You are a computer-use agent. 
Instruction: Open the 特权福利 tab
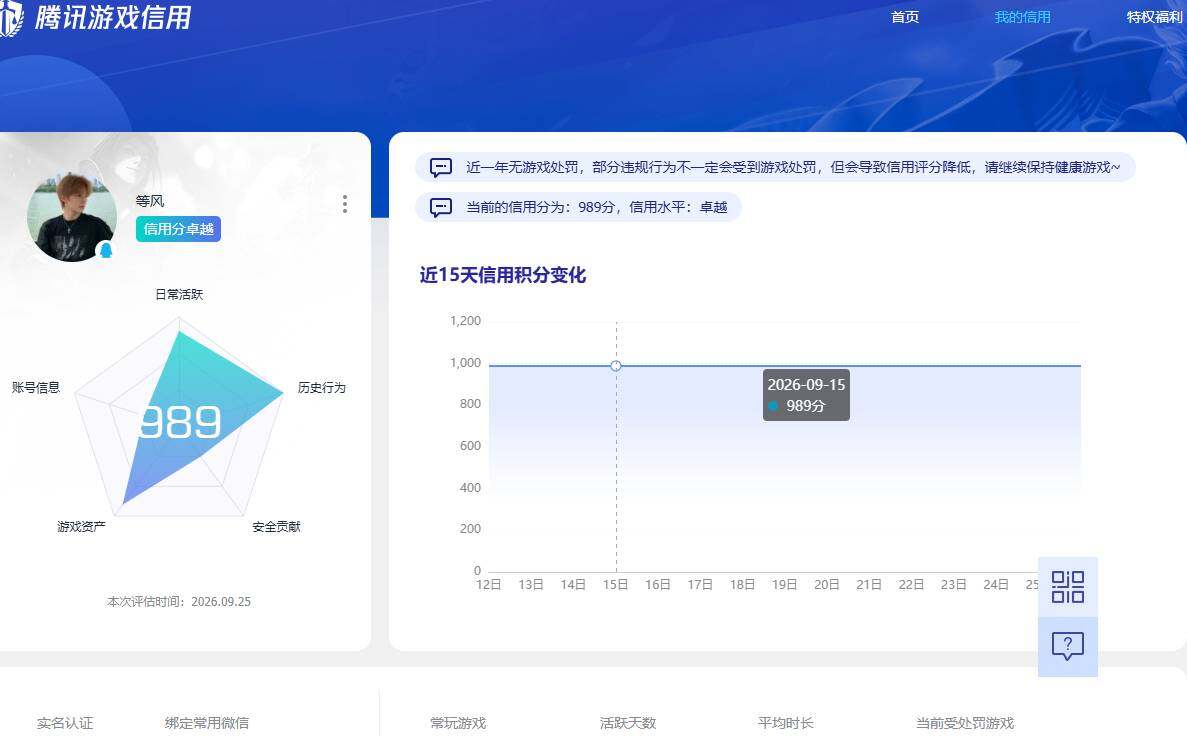[x=1154, y=17]
